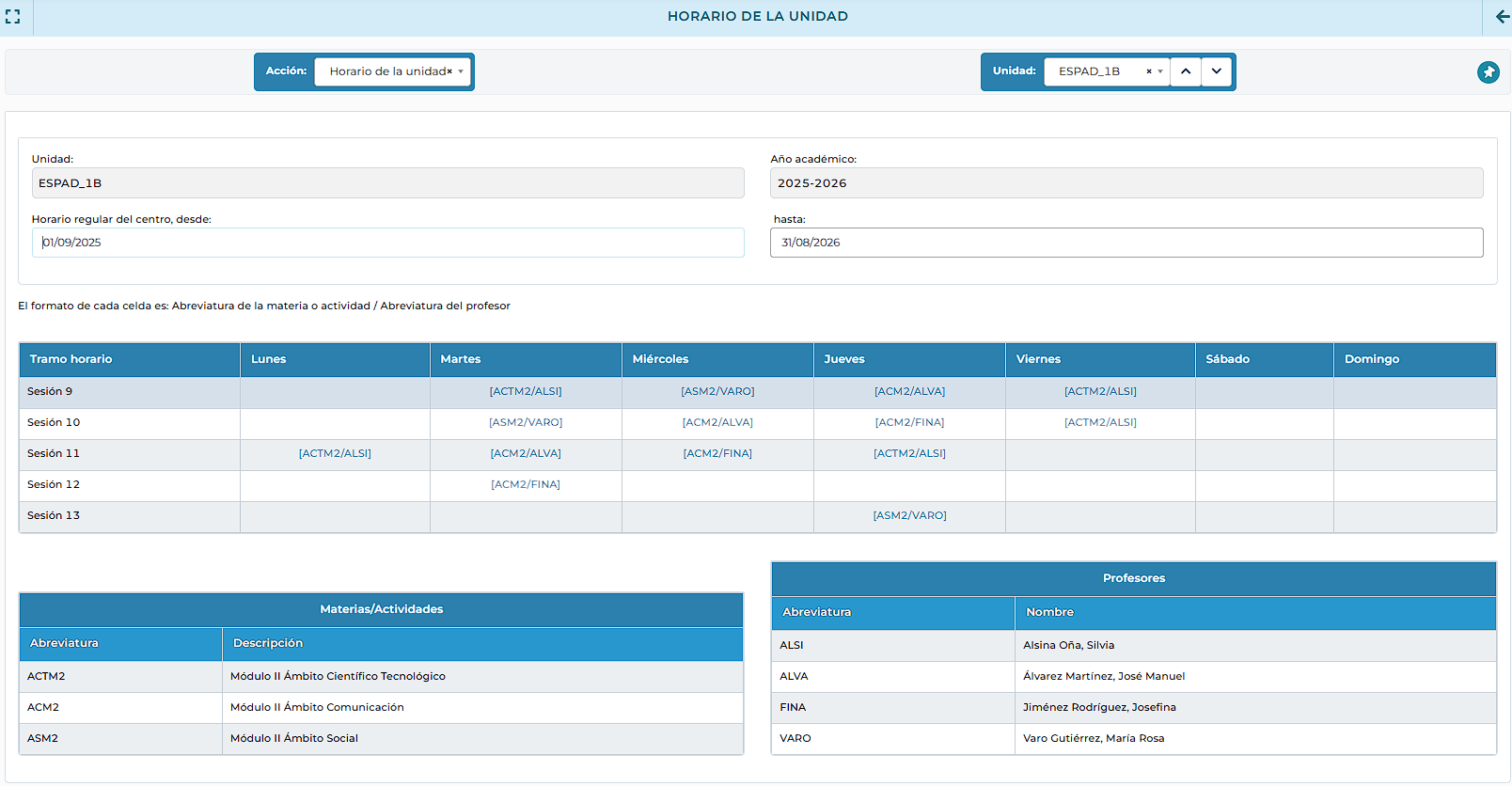The image size is (1512, 786).
Task: Select next unit with down chevron
Action: (x=1216, y=71)
